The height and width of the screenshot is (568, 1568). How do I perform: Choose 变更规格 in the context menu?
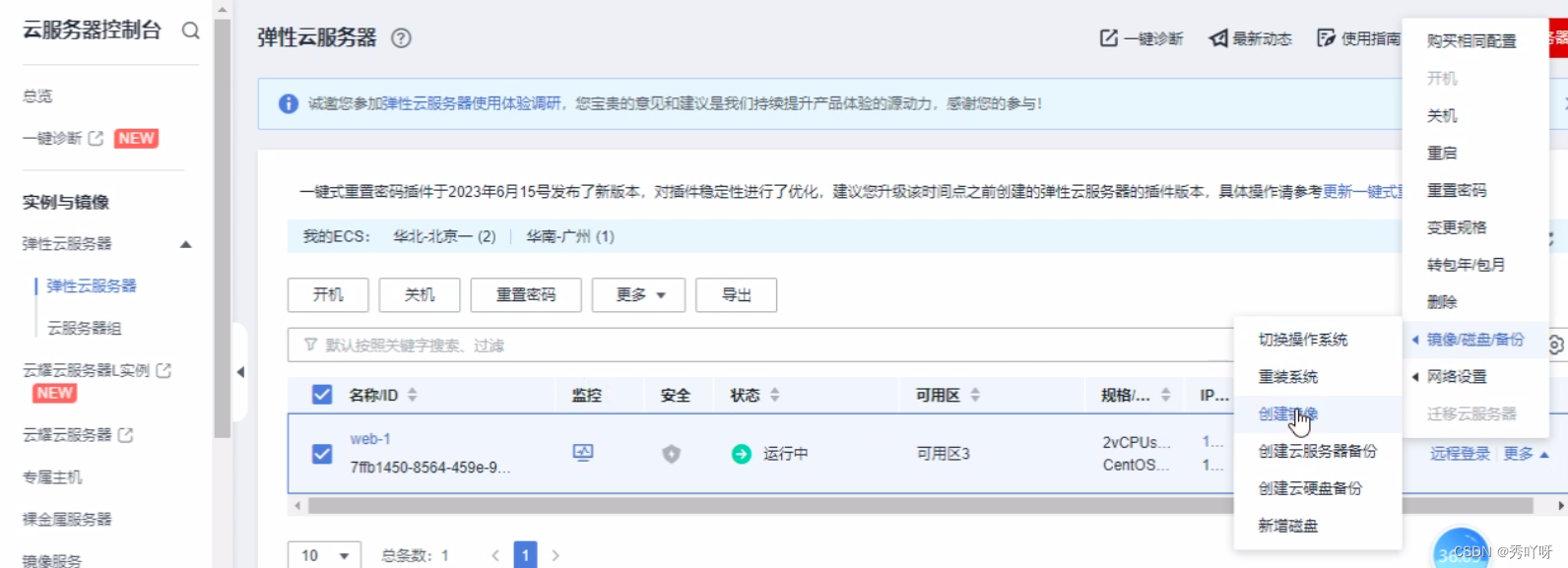pyautogui.click(x=1457, y=227)
